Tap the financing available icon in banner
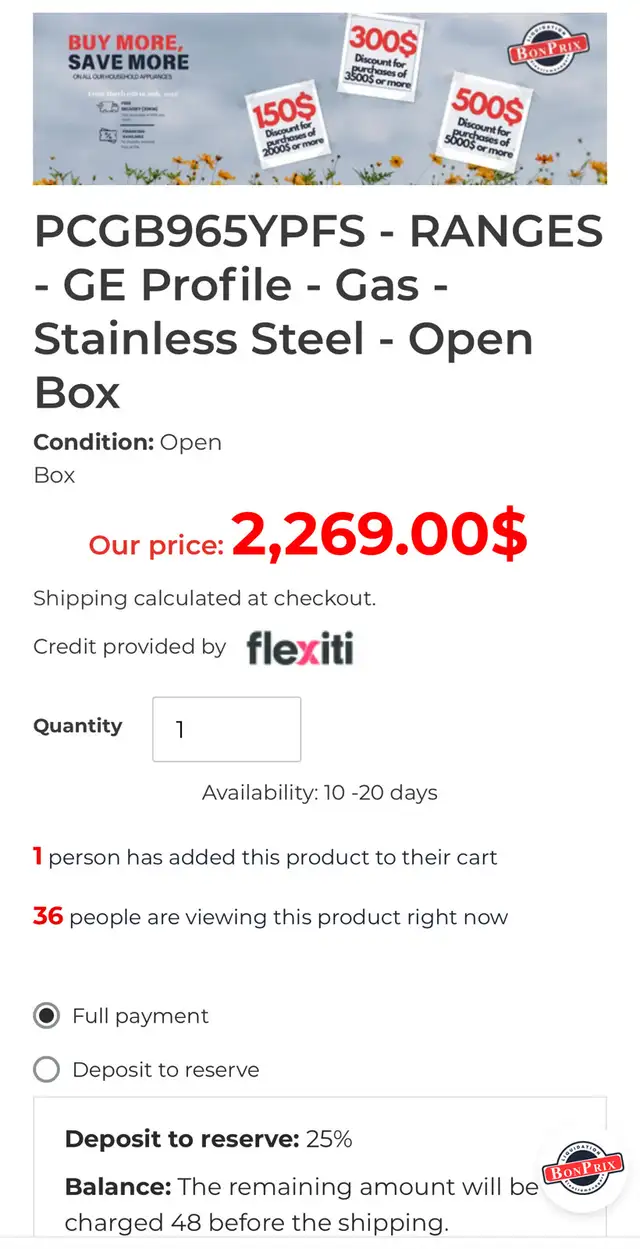640x1249 pixels. click(105, 135)
